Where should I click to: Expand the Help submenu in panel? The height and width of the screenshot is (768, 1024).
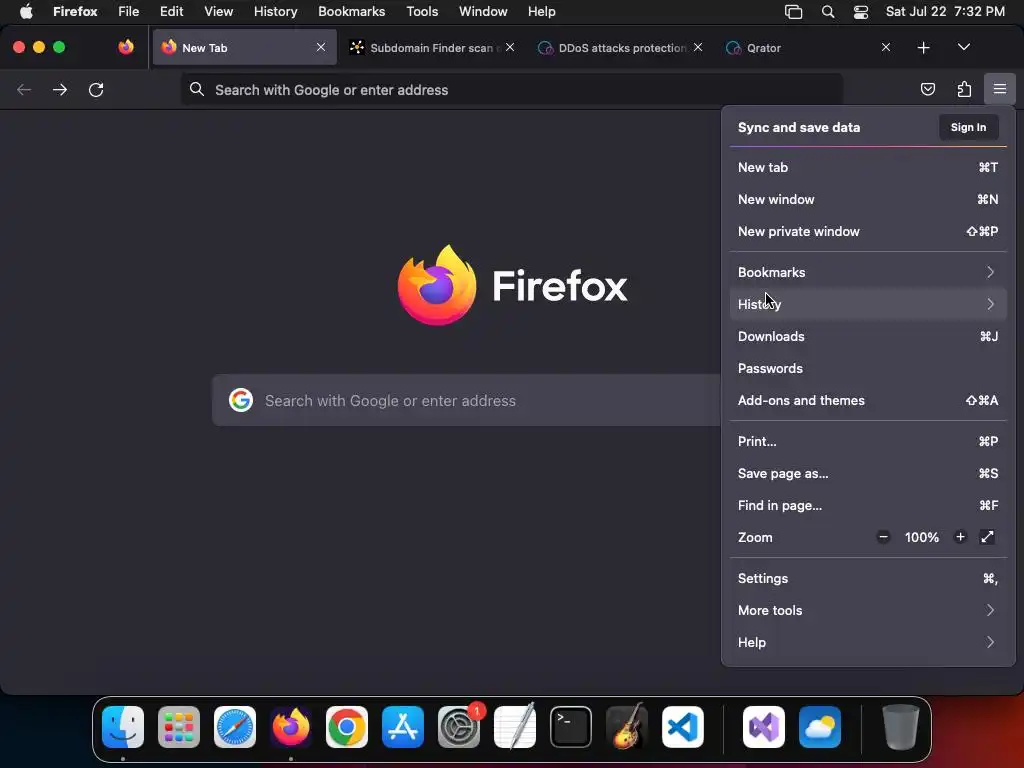(x=868, y=643)
